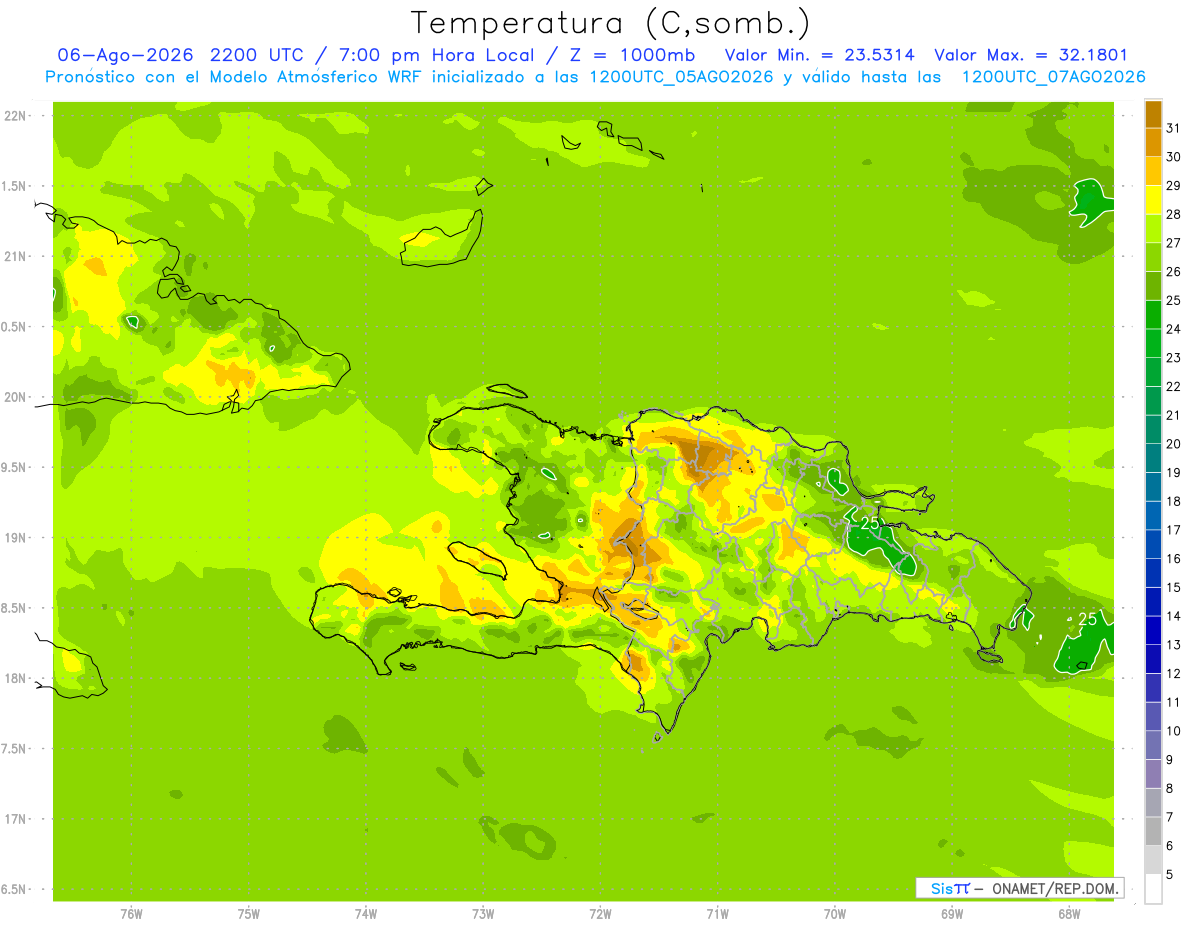Click the '29' legend value
Viewport: 1200px width, 927px height.
tap(1174, 185)
